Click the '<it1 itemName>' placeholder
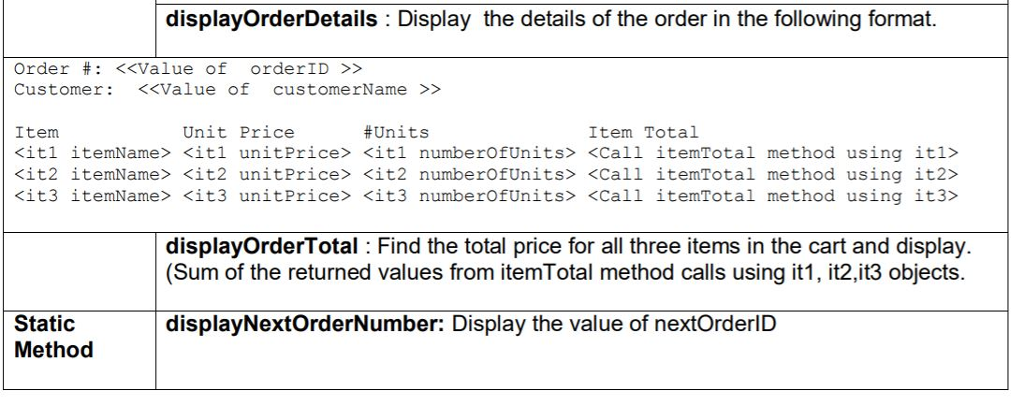Viewport: 1024px width, 420px height. tap(92, 153)
